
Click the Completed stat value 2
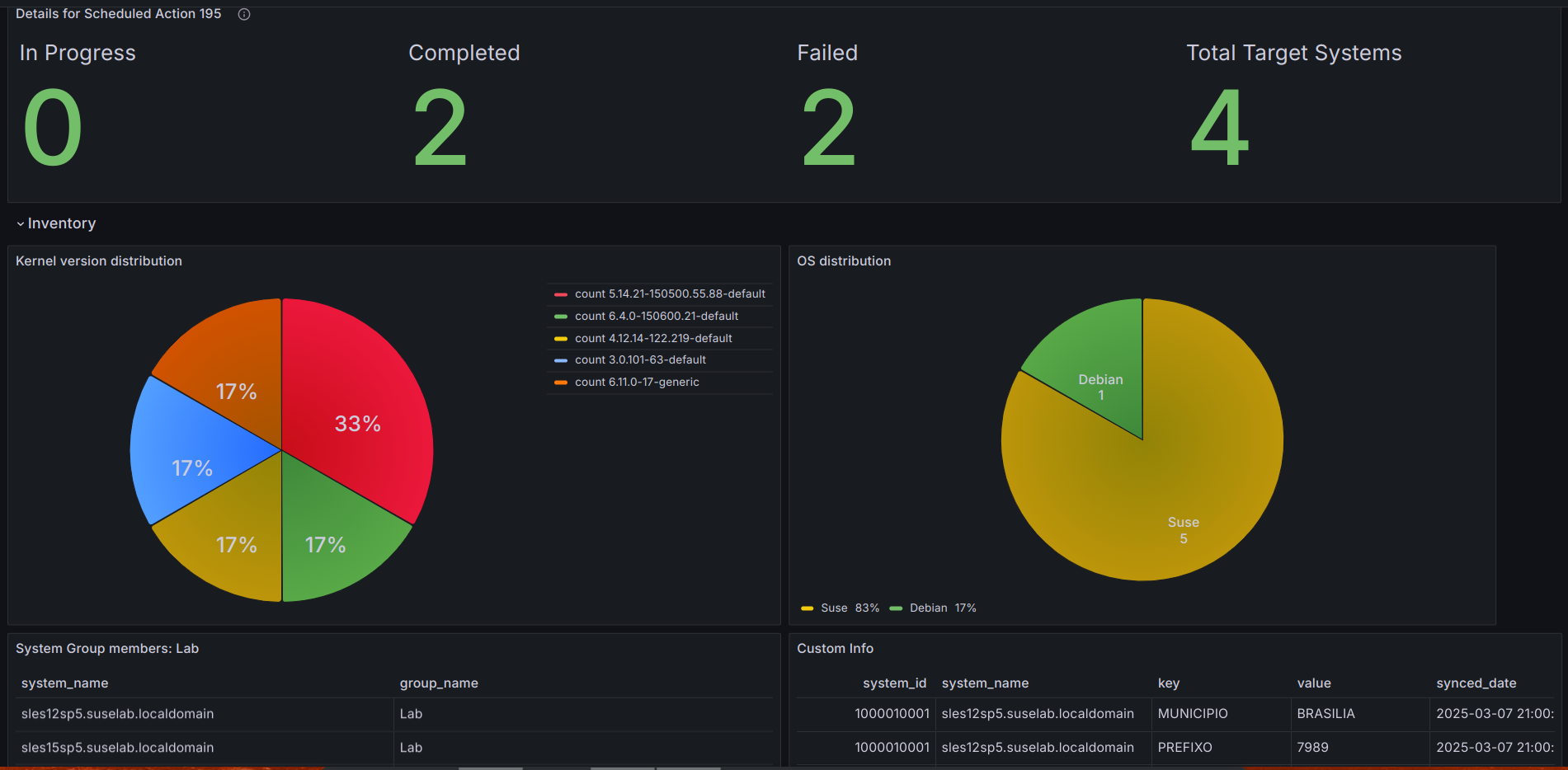440,128
